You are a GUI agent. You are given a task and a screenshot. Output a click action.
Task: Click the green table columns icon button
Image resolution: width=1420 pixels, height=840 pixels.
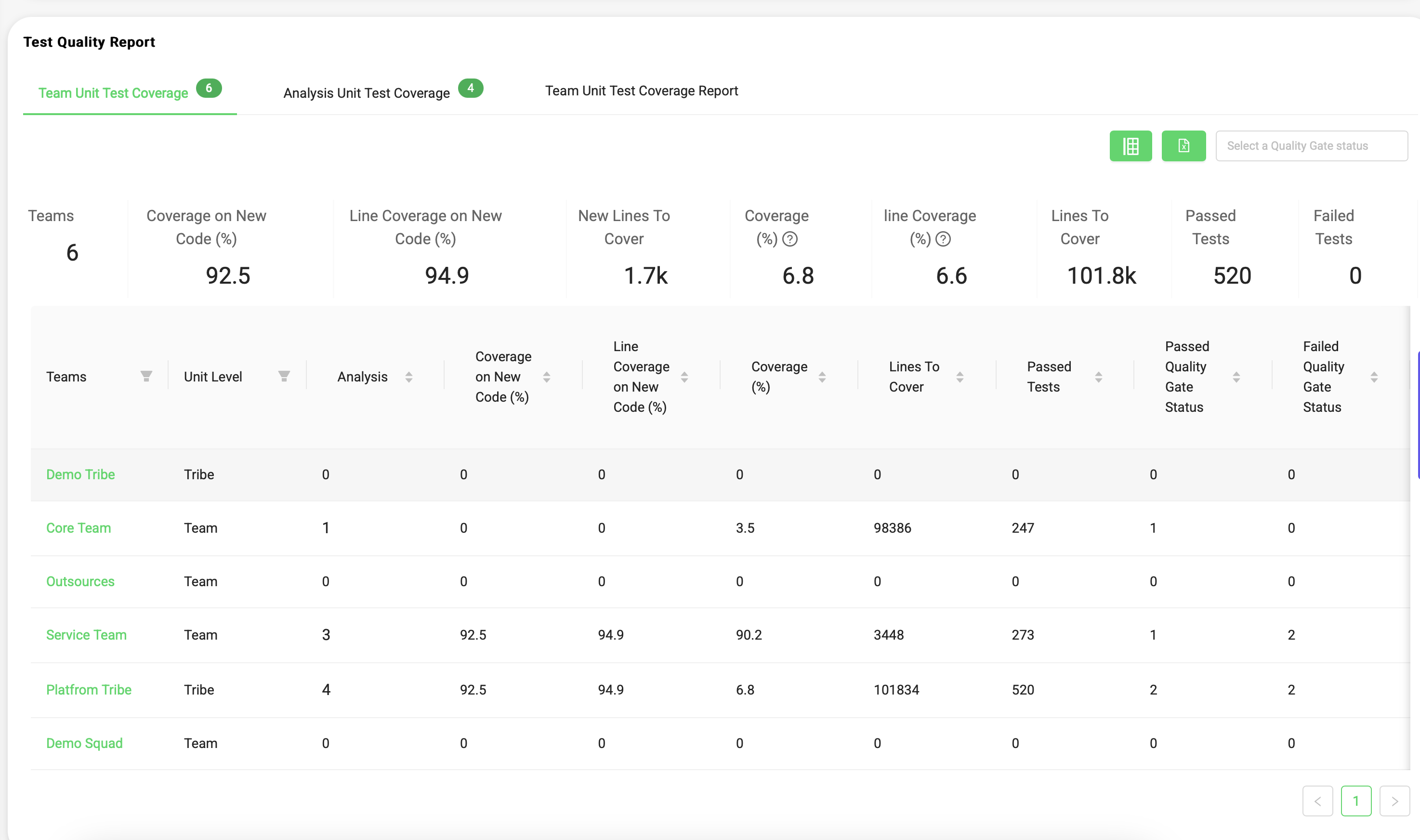click(x=1130, y=146)
